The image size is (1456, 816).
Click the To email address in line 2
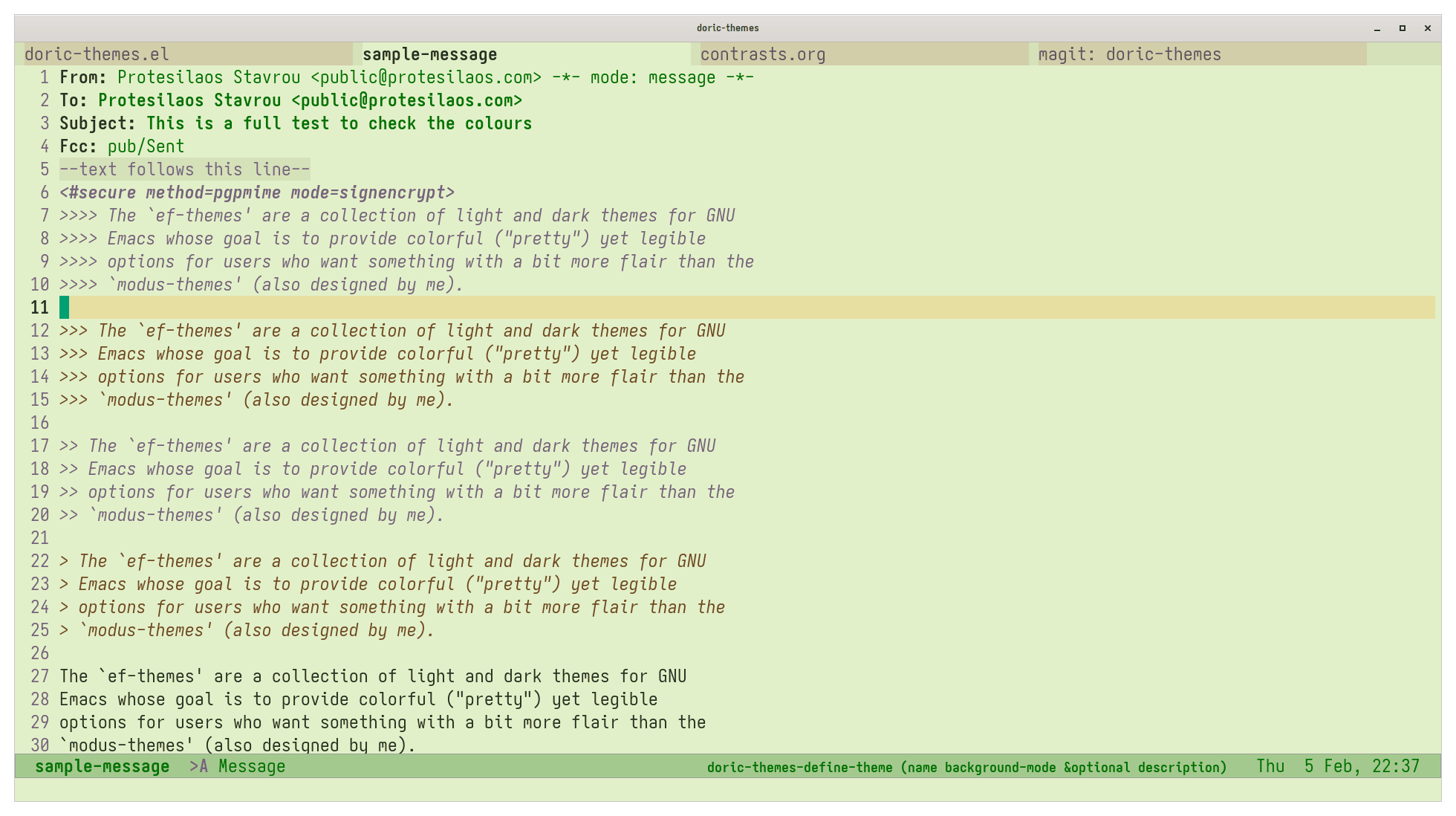tap(406, 100)
